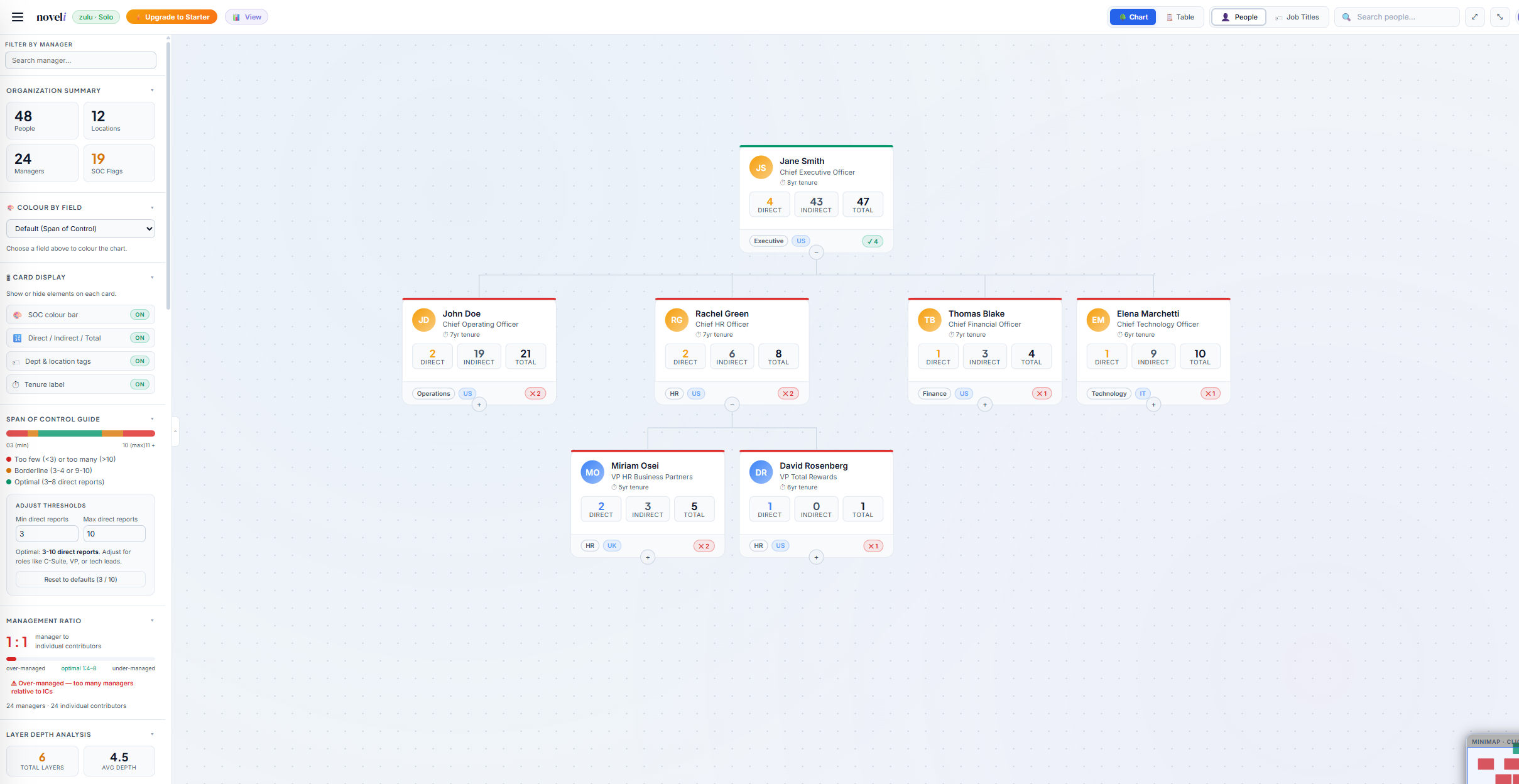Image resolution: width=1519 pixels, height=784 pixels.
Task: Click John Doe's JD avatar
Action: click(423, 320)
